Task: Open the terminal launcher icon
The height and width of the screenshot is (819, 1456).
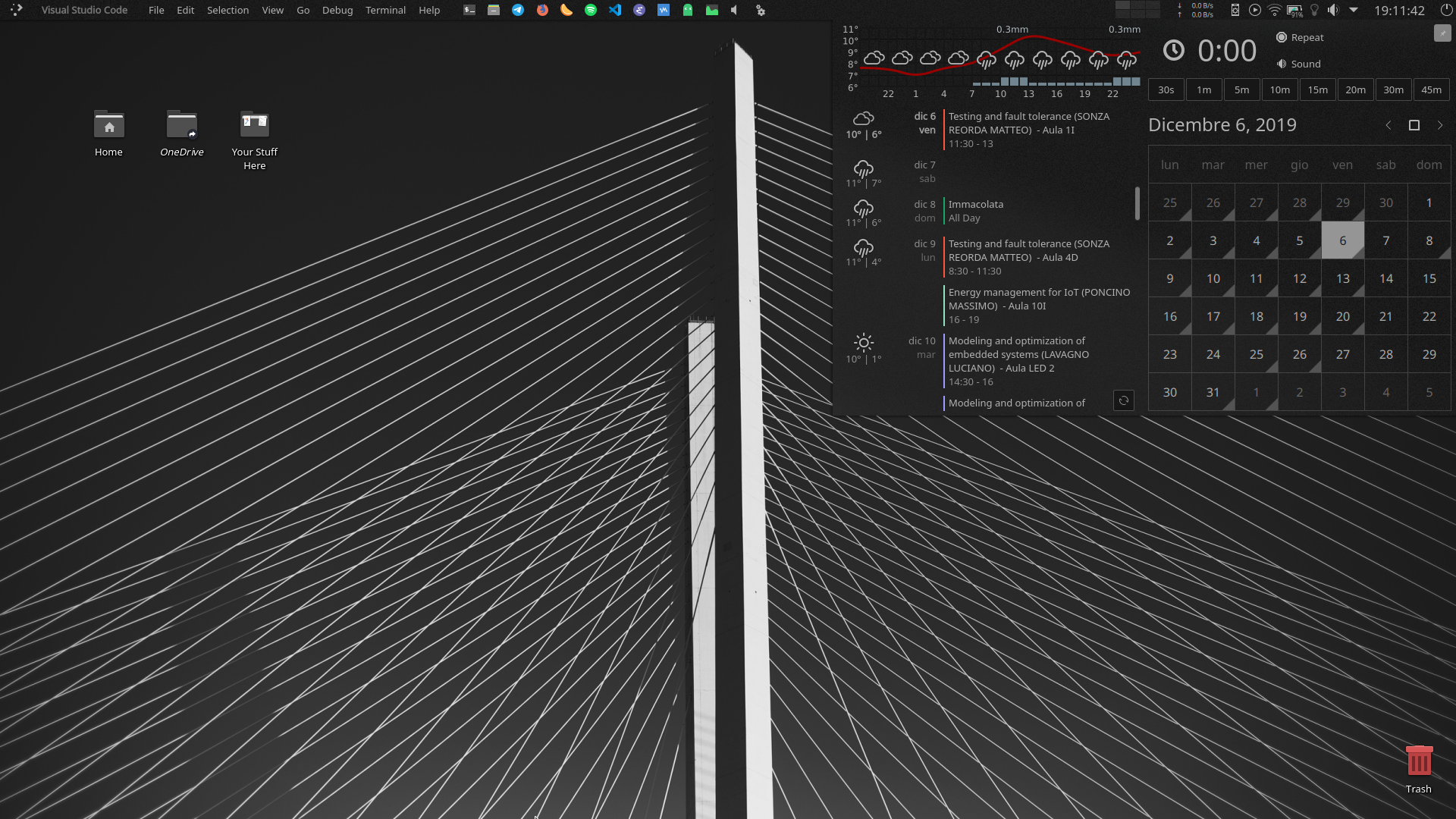Action: point(469,10)
